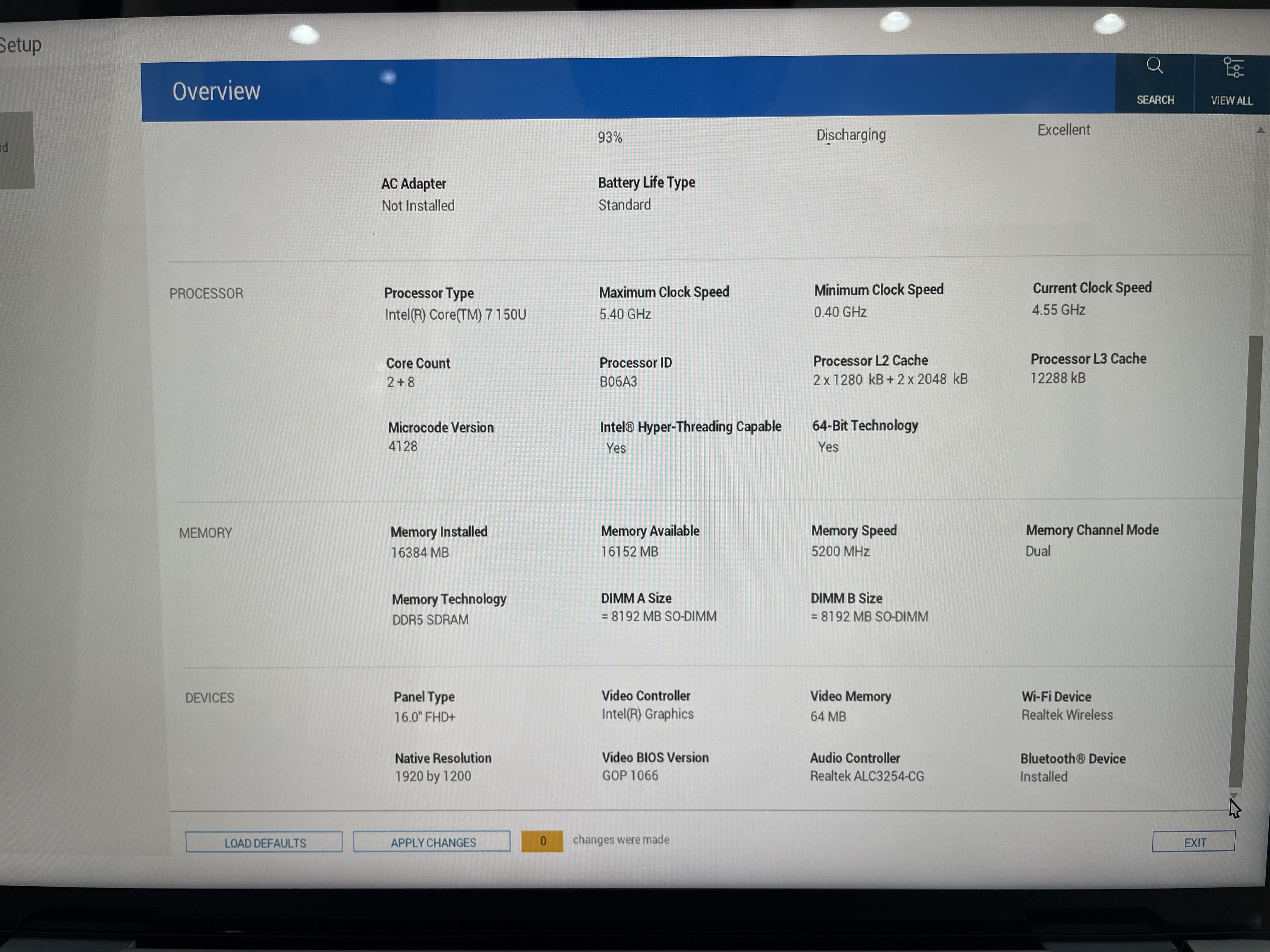Click the "Wi-Fi Device" label

1056,697
